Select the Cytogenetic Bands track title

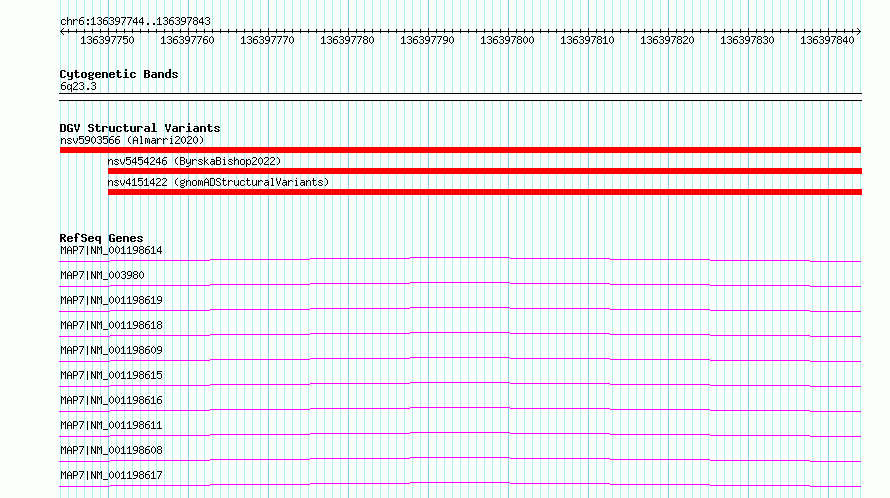click(x=119, y=74)
